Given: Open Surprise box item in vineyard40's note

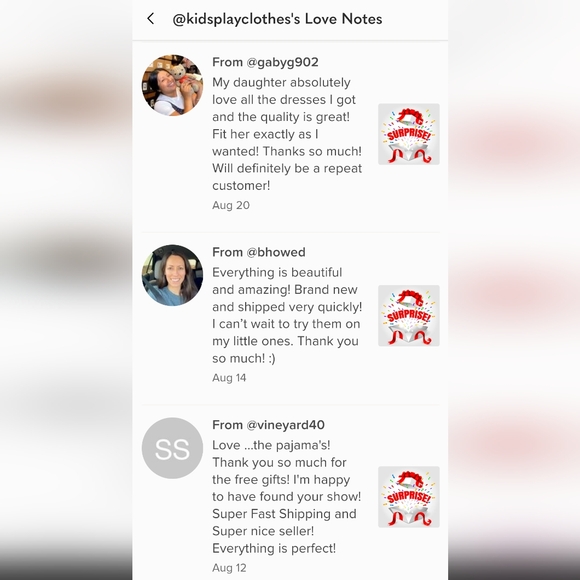Looking at the screenshot, I should tap(409, 497).
